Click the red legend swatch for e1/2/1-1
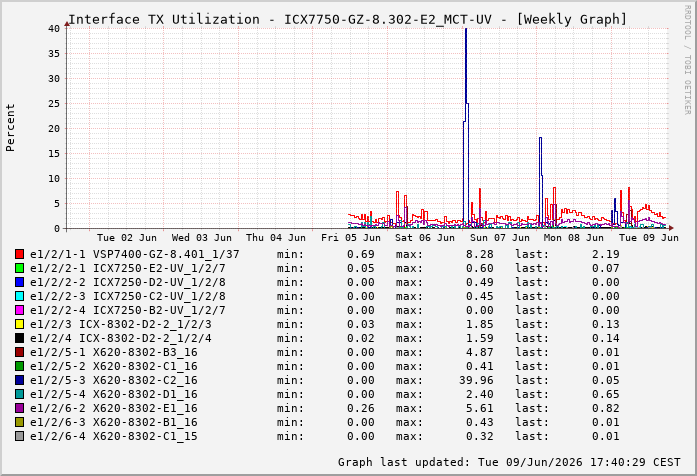The image size is (697, 476). 19,254
